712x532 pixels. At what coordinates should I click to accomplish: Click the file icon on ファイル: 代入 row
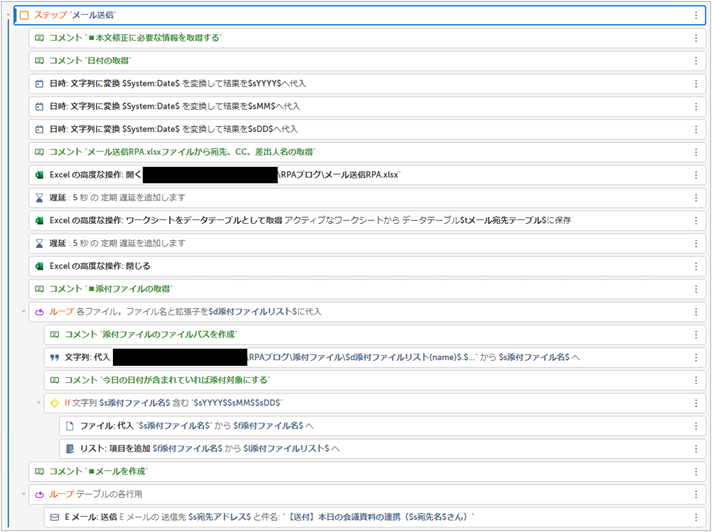tap(69, 426)
